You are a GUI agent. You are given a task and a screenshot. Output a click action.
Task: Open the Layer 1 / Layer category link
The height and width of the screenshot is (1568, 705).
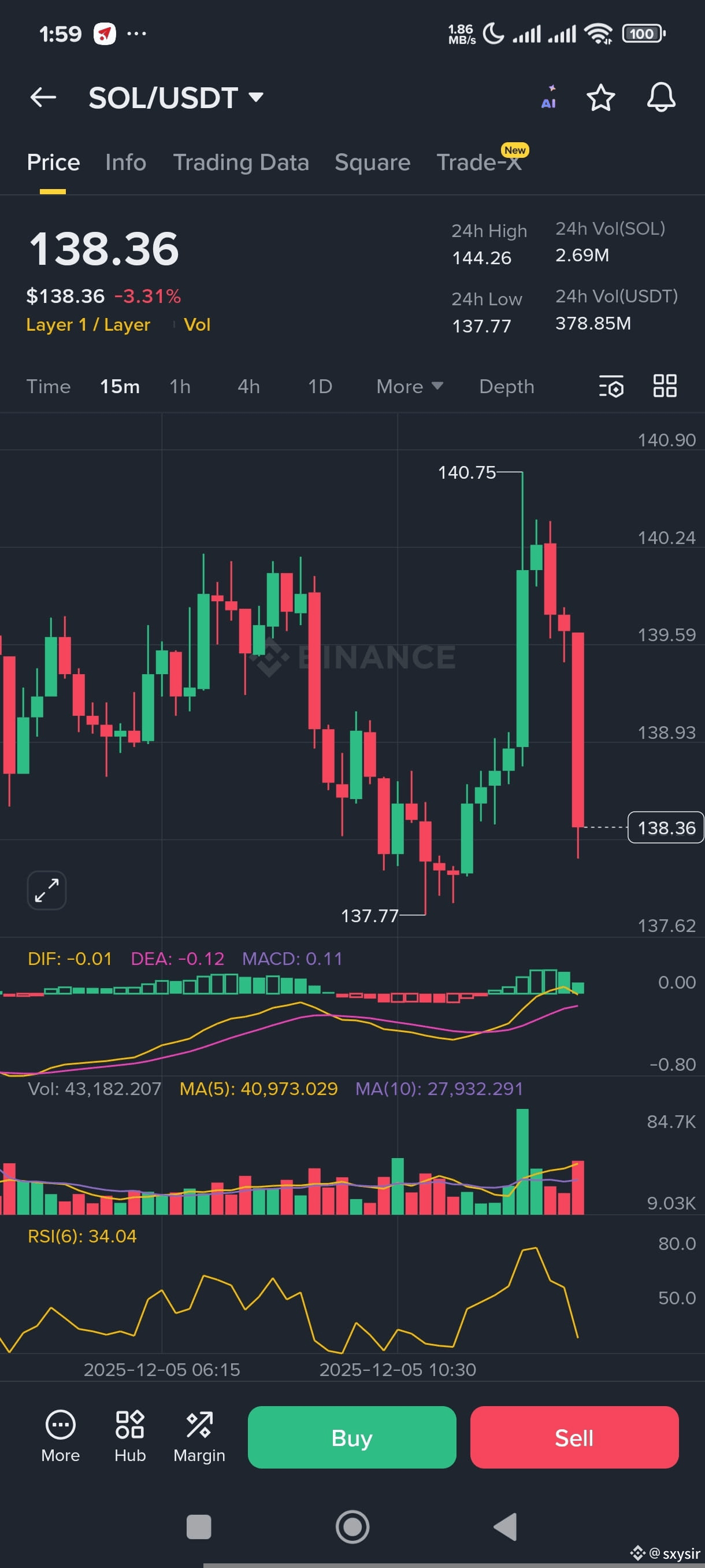pyautogui.click(x=88, y=324)
